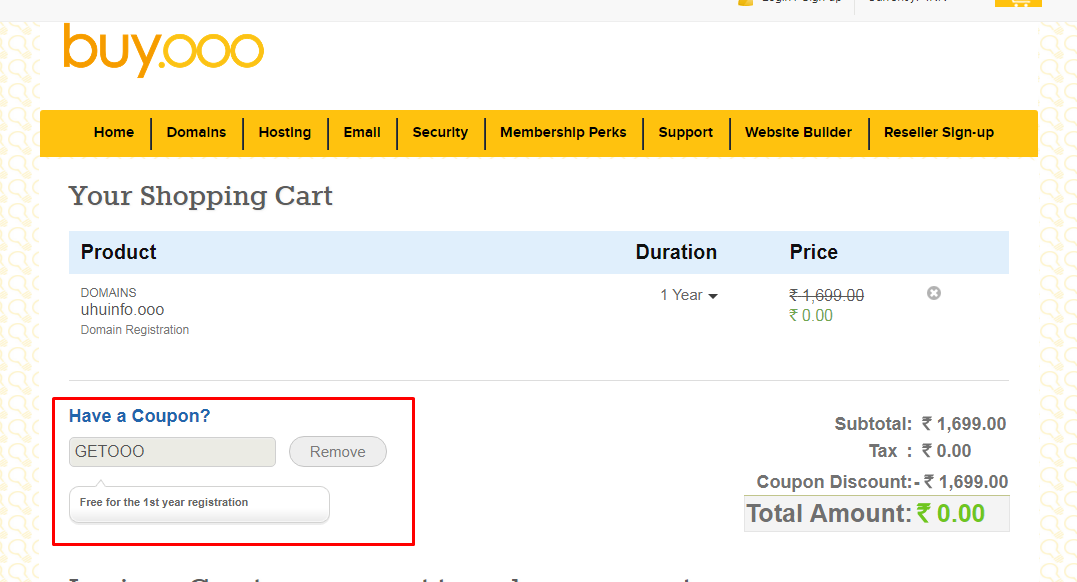
Task: Select the Email menu item
Action: pos(362,133)
